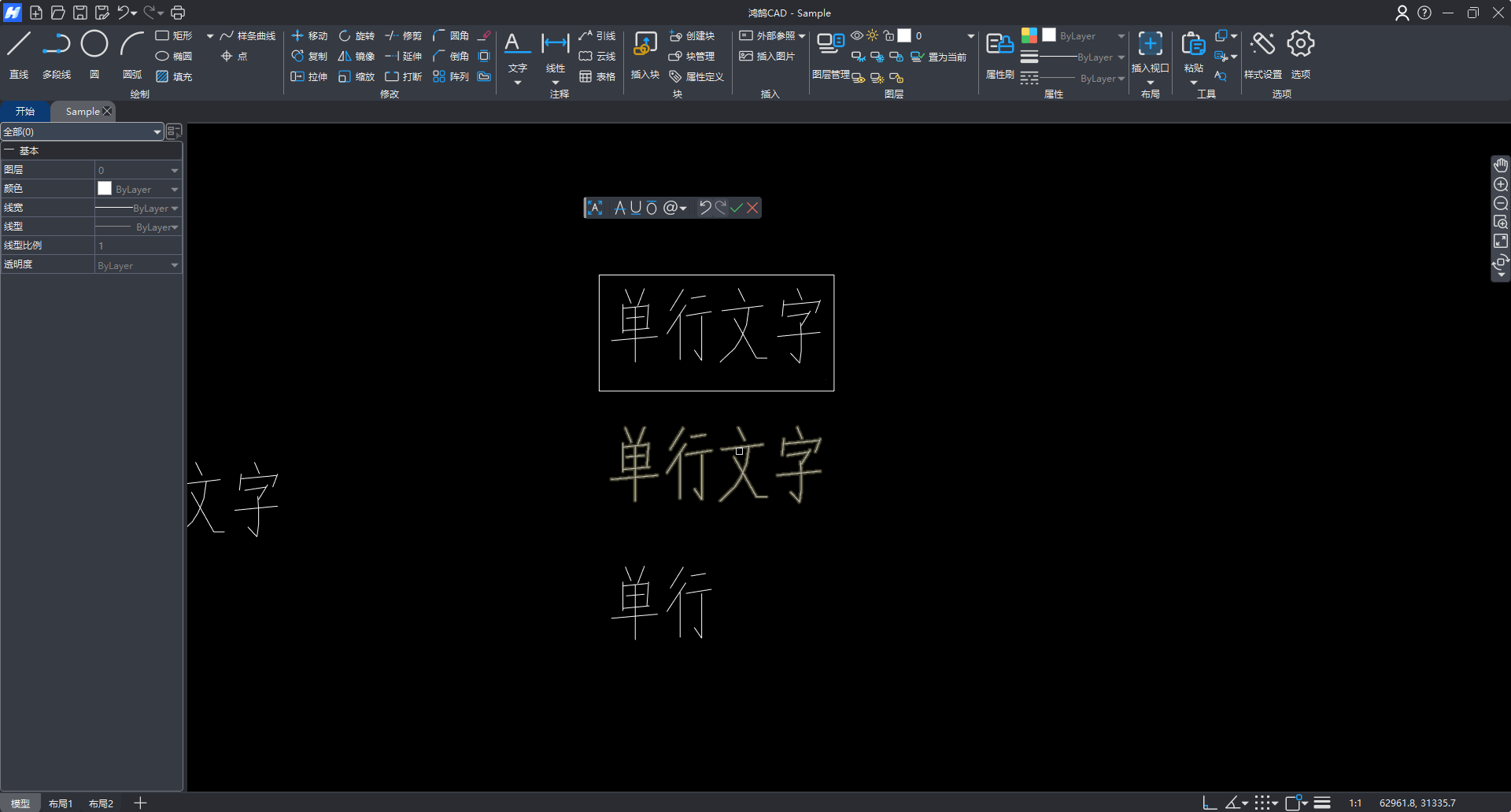Toggle underline in text editing toolbar

click(x=636, y=208)
